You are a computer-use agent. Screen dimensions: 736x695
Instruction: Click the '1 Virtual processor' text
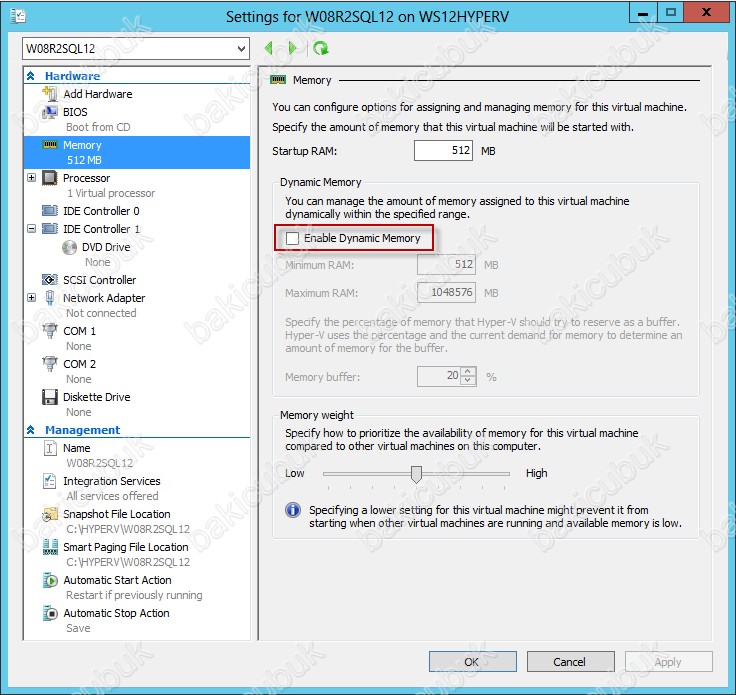pos(111,193)
